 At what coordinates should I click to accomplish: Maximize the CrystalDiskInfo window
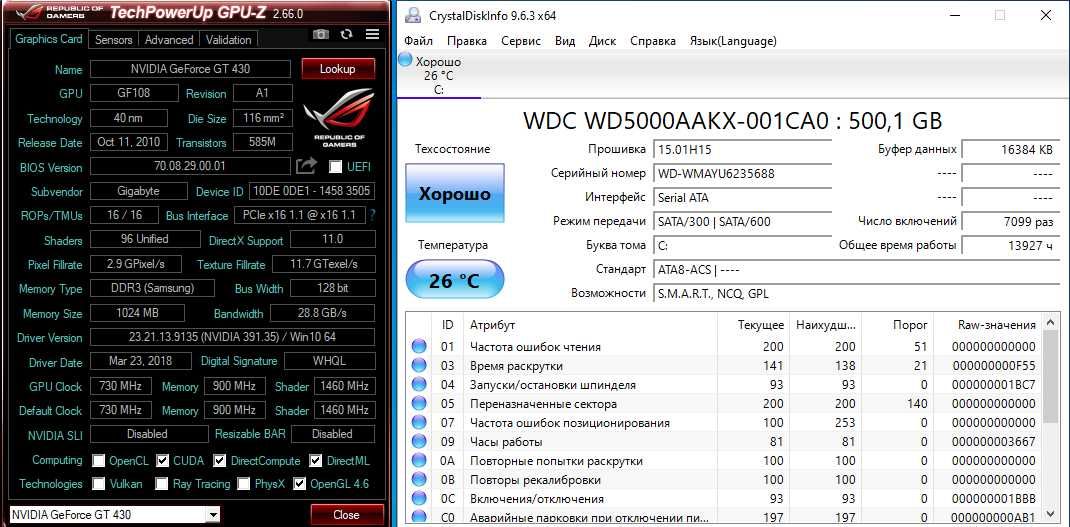click(x=1000, y=15)
